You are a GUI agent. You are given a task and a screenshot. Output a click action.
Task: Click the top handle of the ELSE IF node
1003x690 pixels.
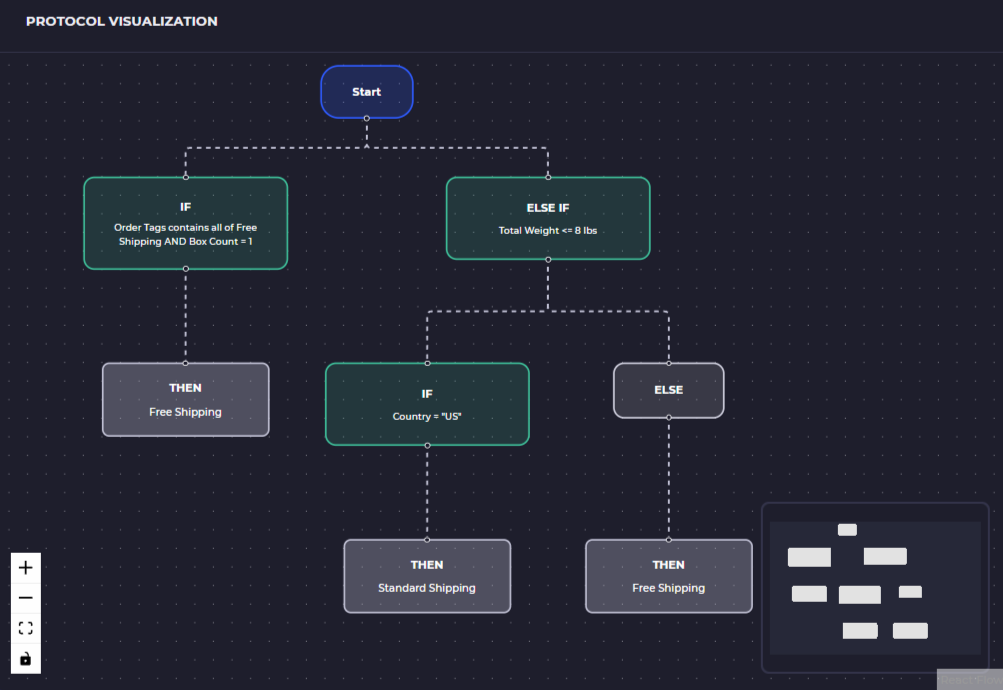pyautogui.click(x=547, y=177)
